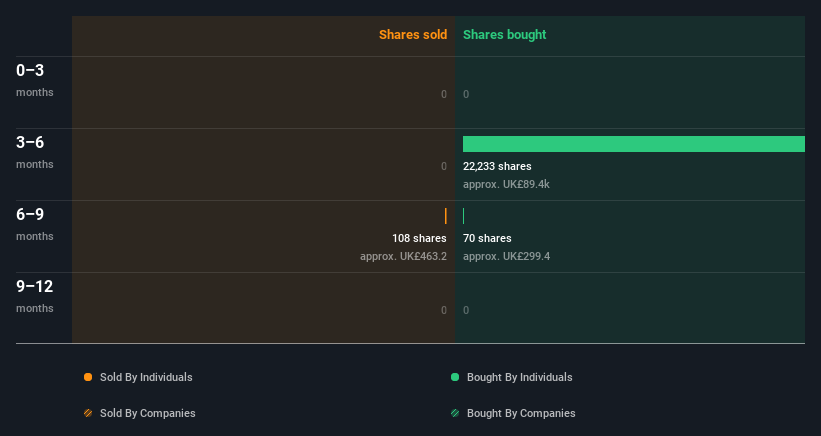This screenshot has height=436, width=821.
Task: Click the striped Sold By Companies legend swatch
Action: click(88, 413)
